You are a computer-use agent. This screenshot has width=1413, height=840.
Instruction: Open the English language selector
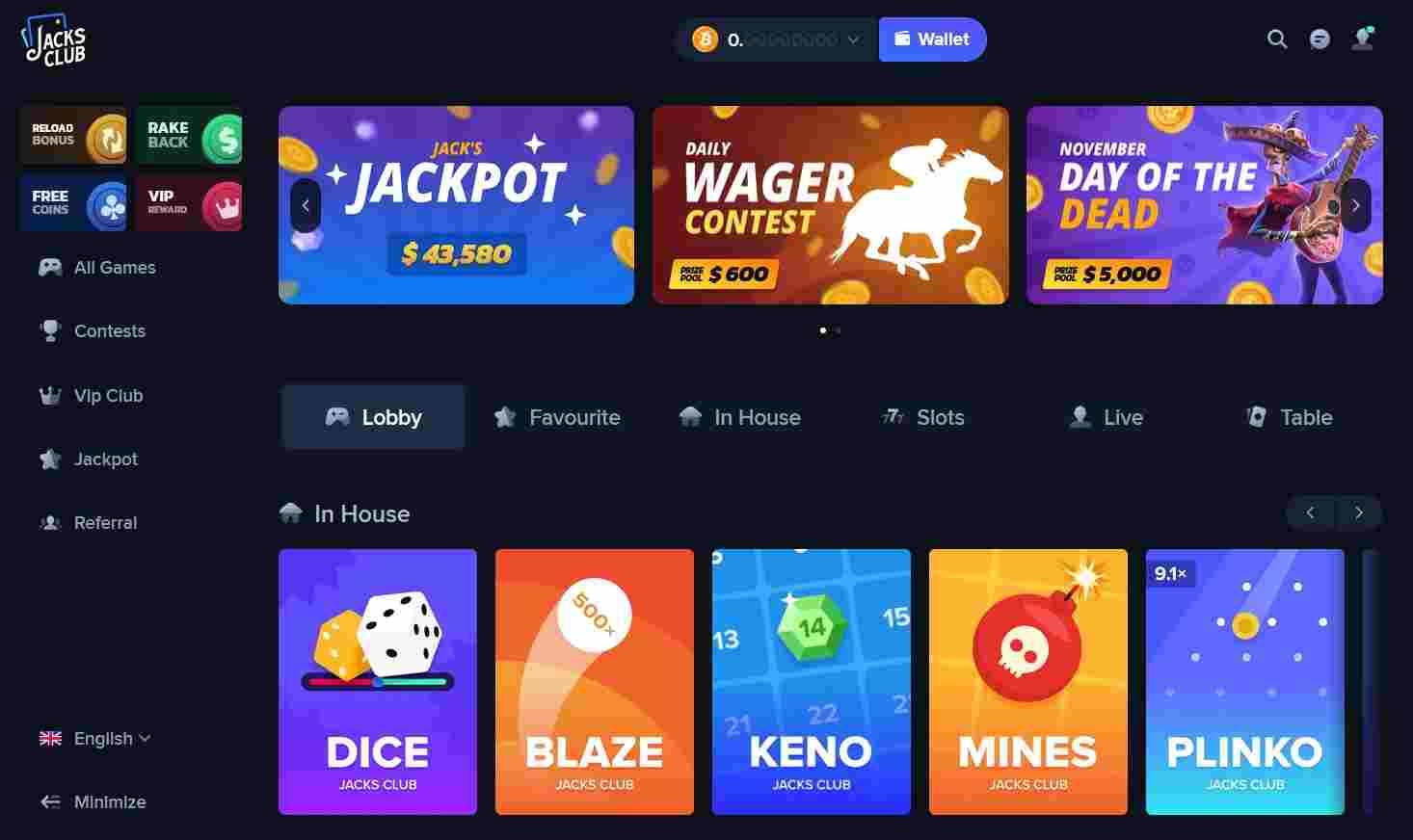coord(94,739)
